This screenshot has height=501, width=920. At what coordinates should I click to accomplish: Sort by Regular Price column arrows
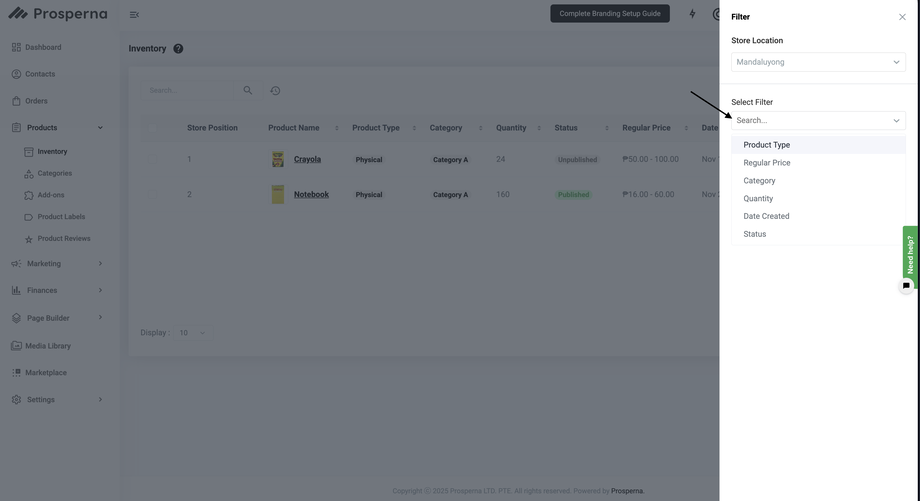point(686,128)
